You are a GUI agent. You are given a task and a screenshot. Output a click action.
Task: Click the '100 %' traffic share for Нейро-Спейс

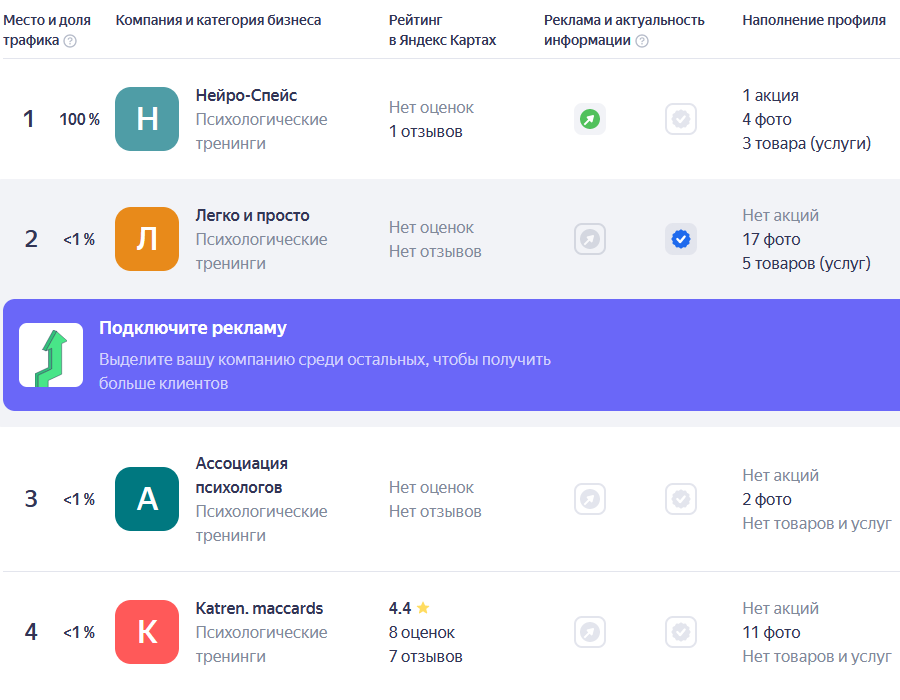(80, 119)
